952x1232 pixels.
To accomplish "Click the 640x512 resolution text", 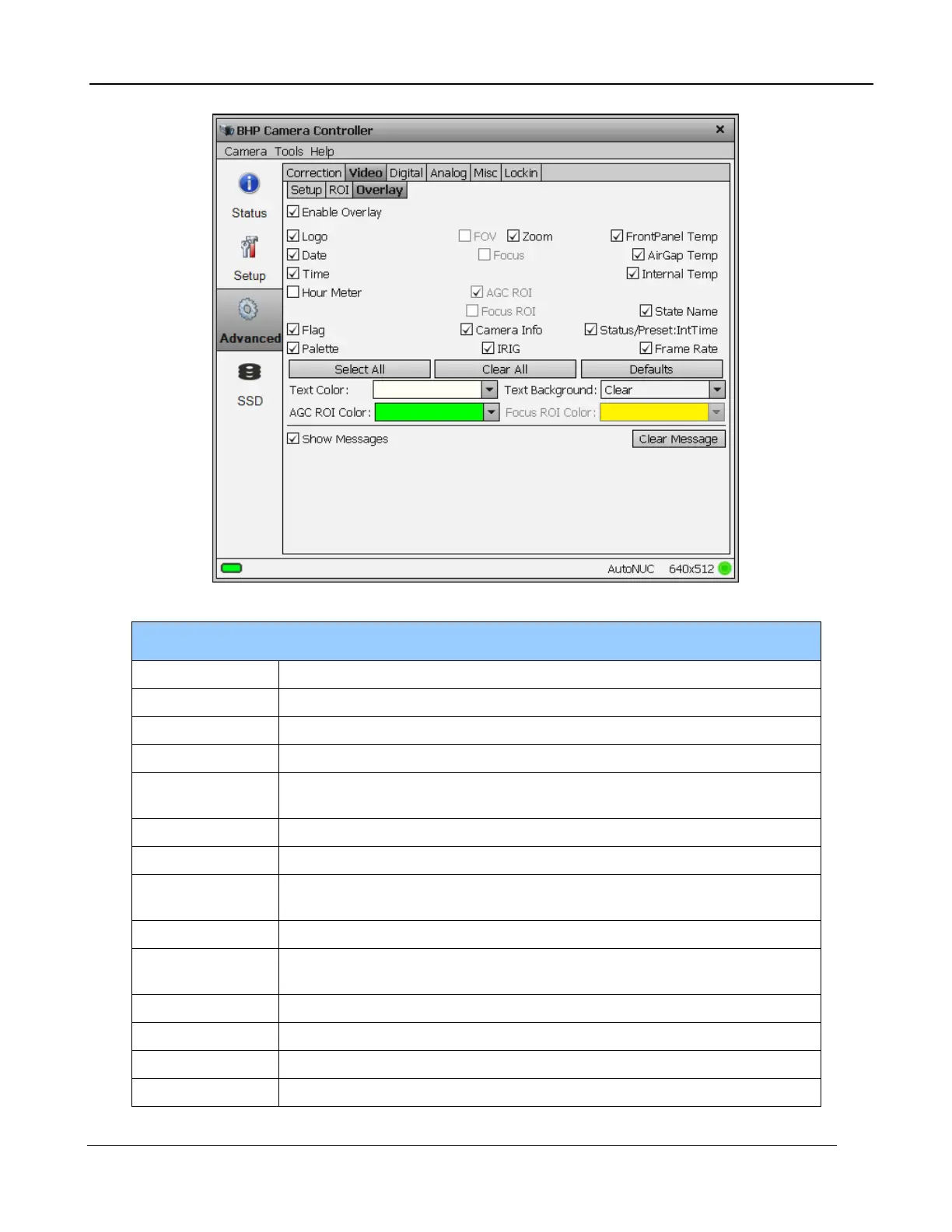I will point(691,569).
